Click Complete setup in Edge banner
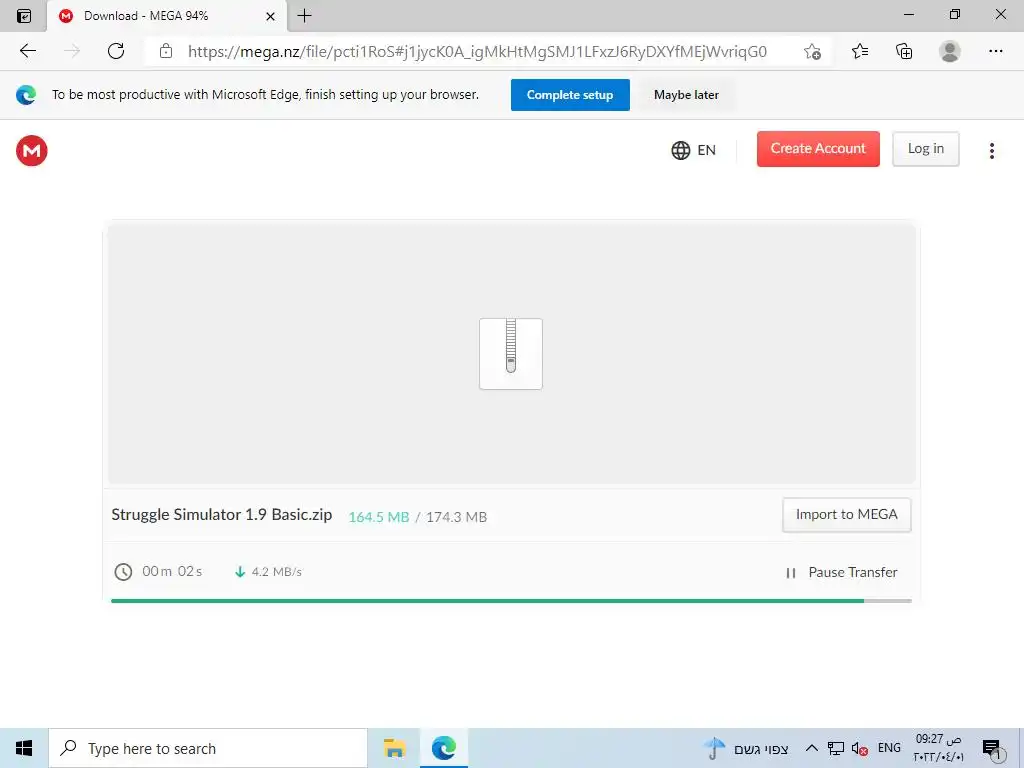The width and height of the screenshot is (1024, 768). pos(570,95)
